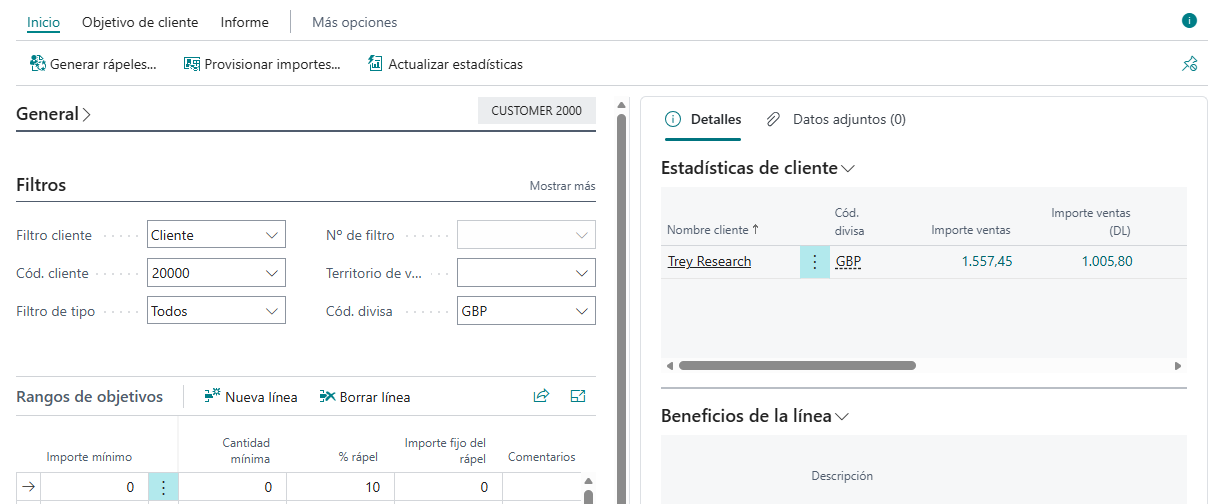Image resolution: width=1214 pixels, height=504 pixels.
Task: Open row options for Trey Research
Action: (x=814, y=262)
